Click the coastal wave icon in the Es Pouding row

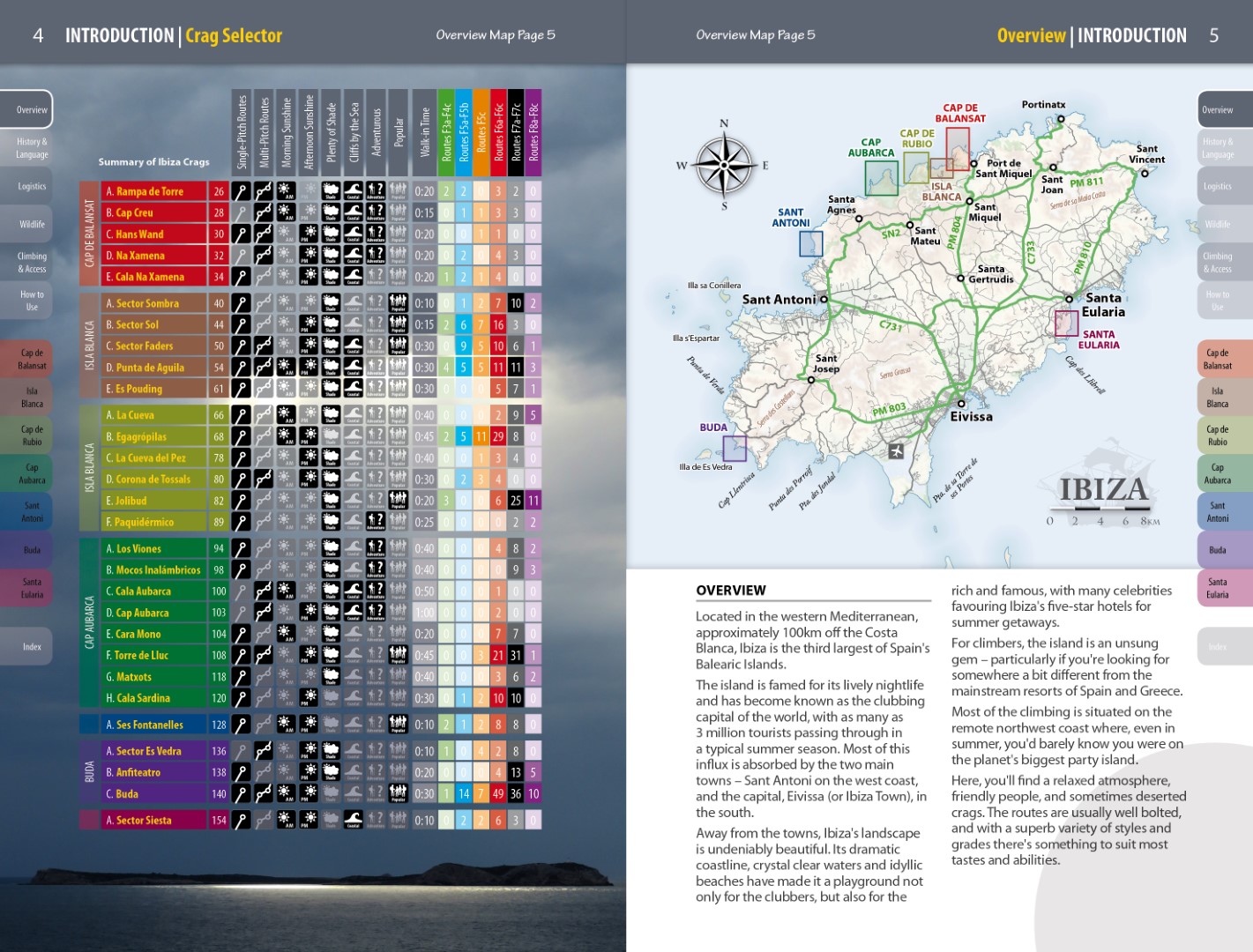[x=353, y=389]
